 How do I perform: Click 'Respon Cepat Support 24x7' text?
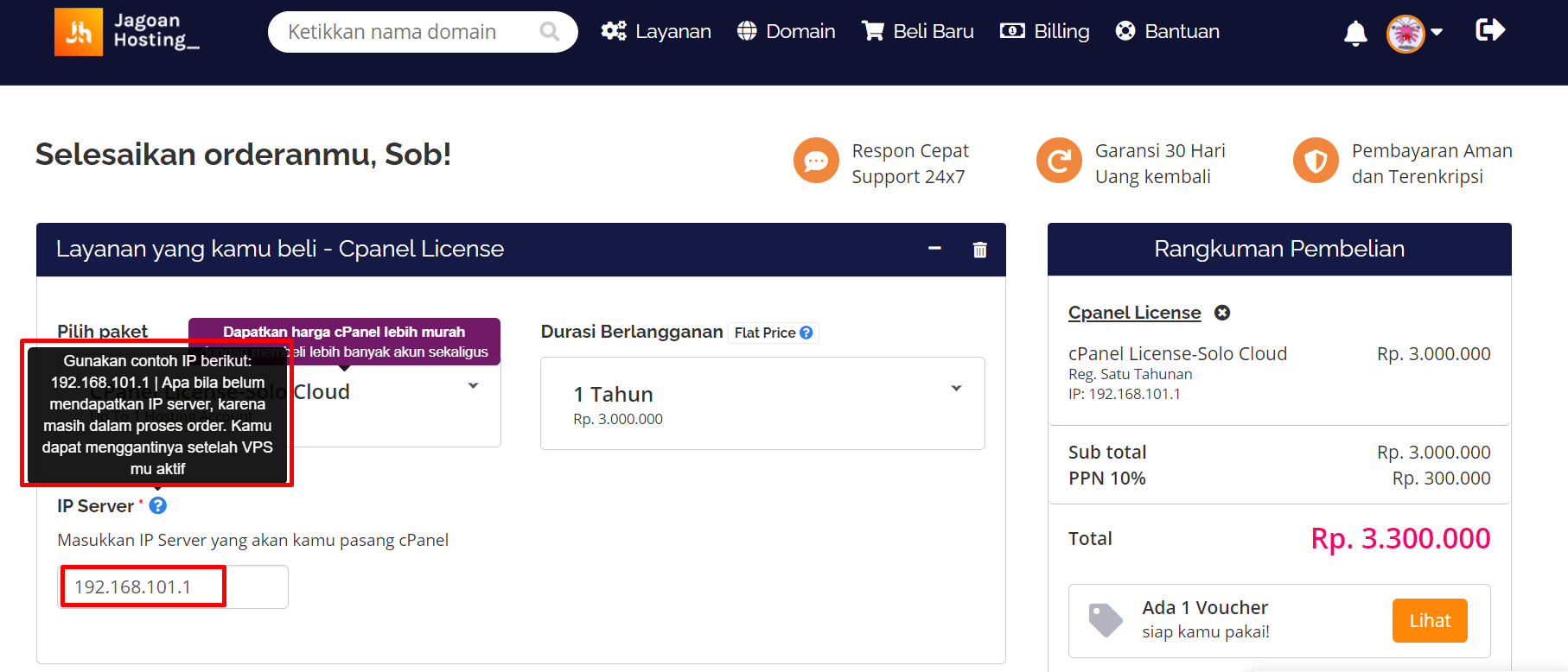click(910, 163)
